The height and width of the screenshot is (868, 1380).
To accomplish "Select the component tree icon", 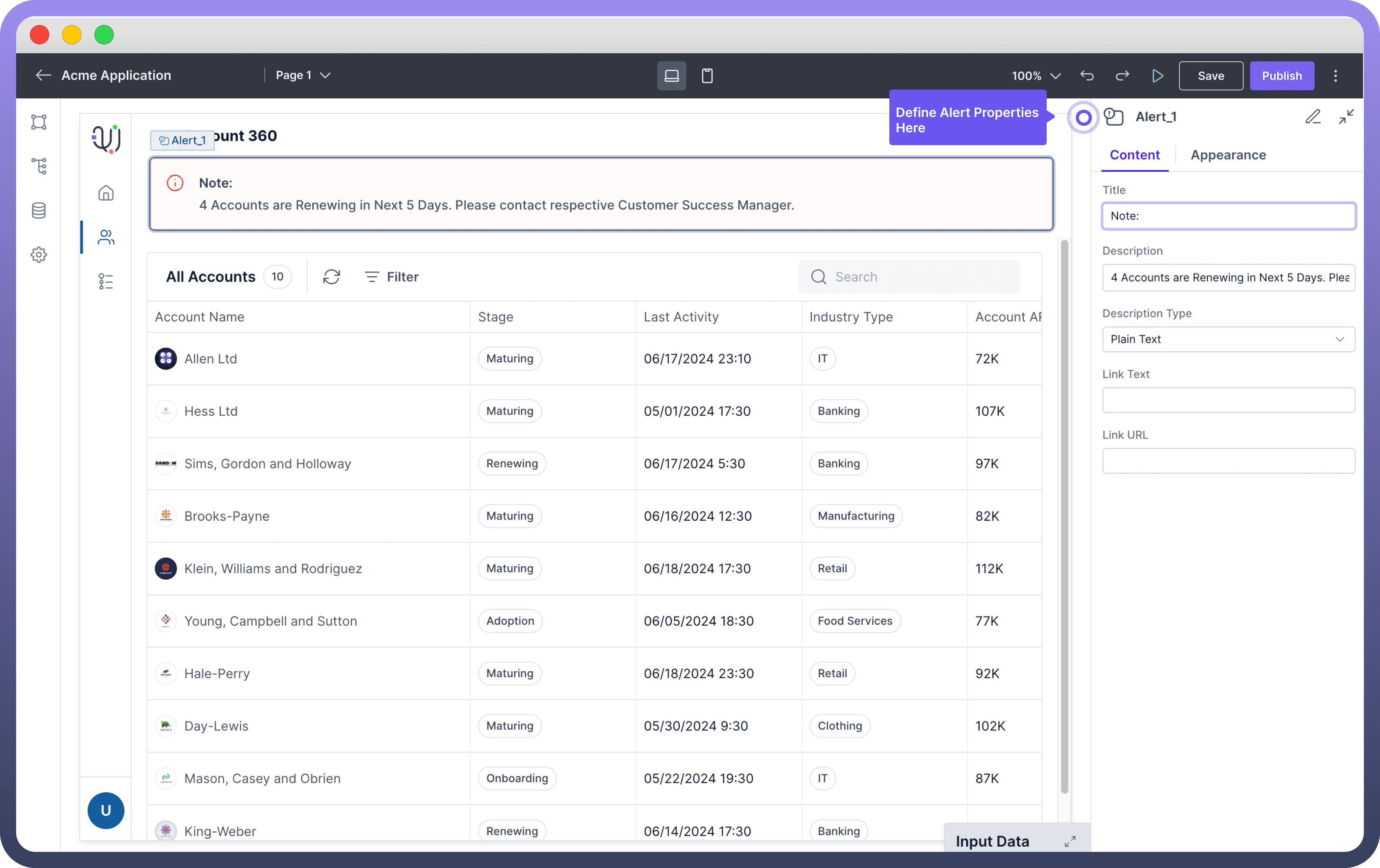I will point(39,166).
